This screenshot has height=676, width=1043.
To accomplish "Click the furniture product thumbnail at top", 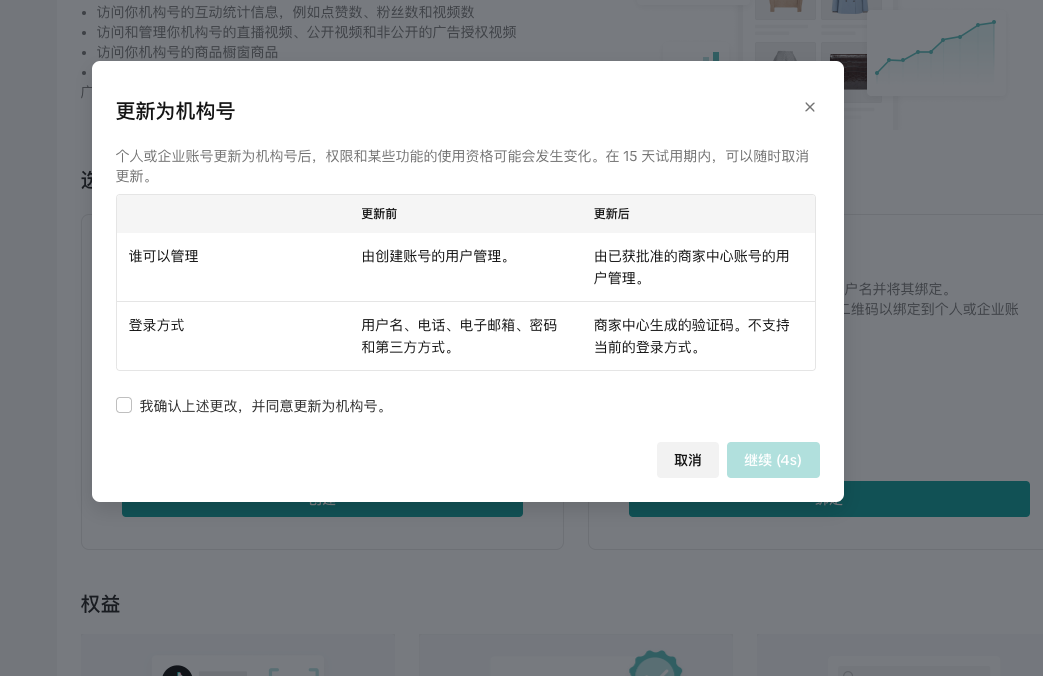I will point(785,8).
